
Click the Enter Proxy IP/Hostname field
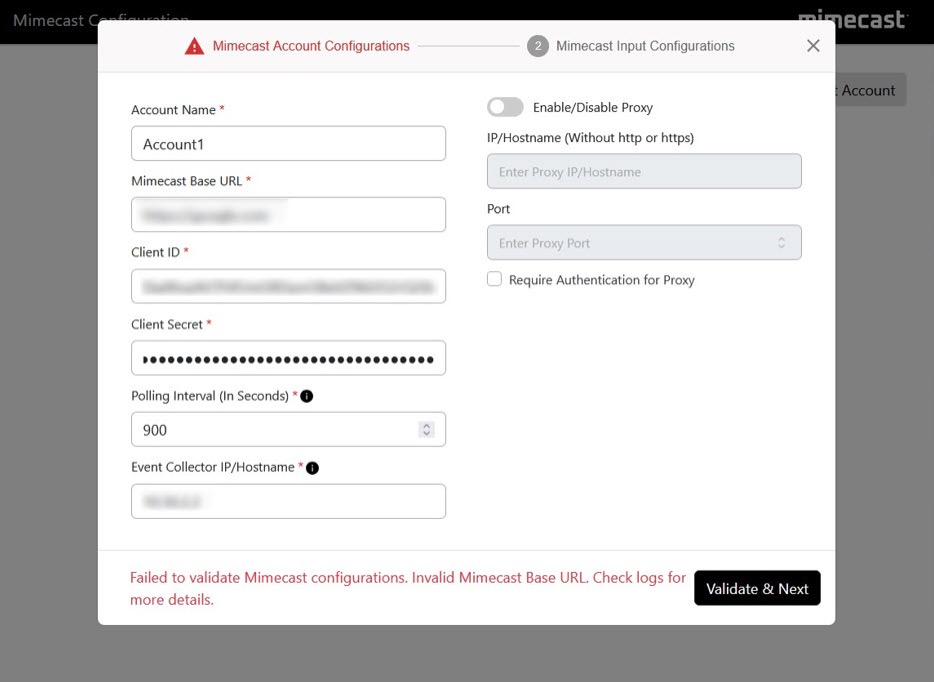(644, 172)
